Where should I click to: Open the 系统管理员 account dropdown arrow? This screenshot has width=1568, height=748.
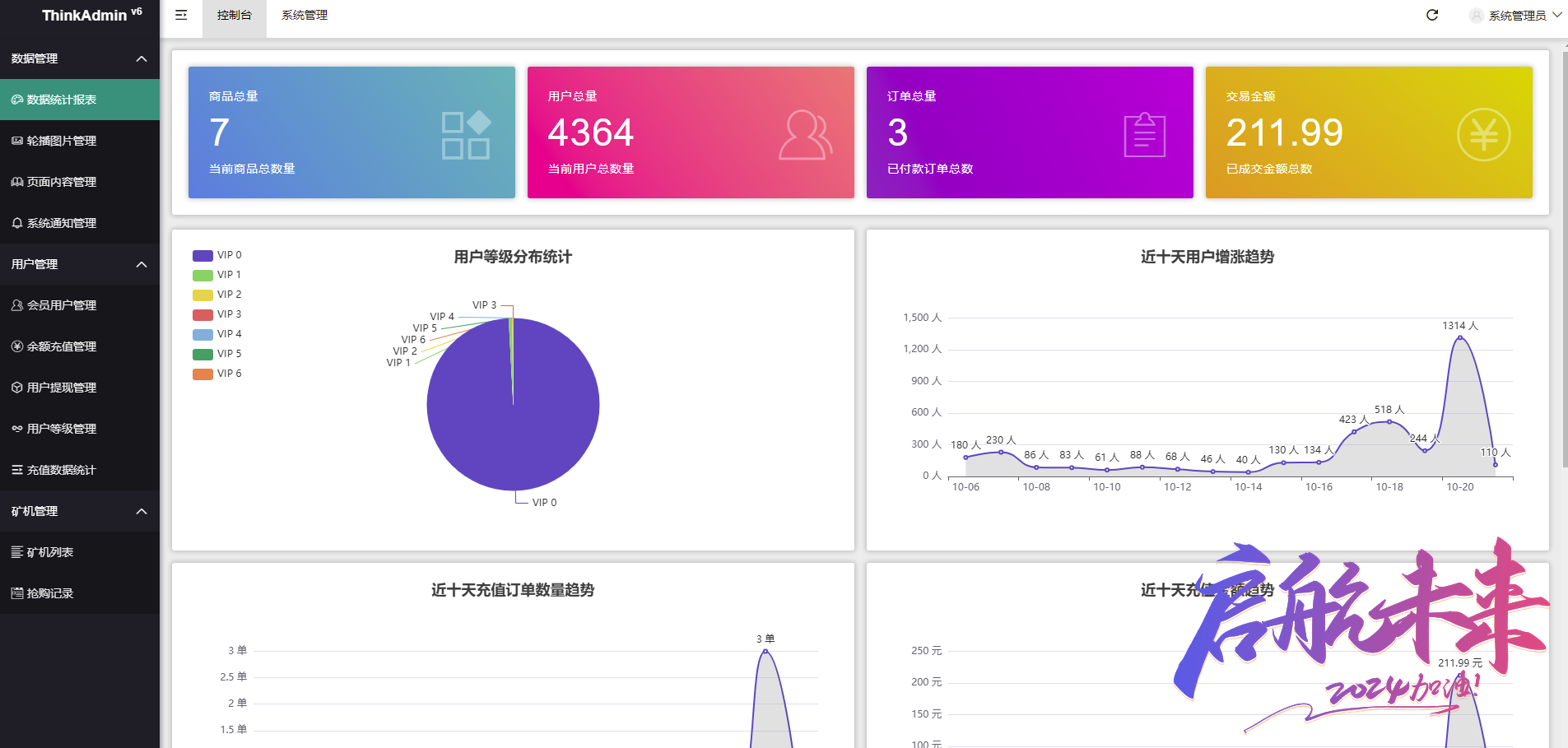tap(1557, 15)
